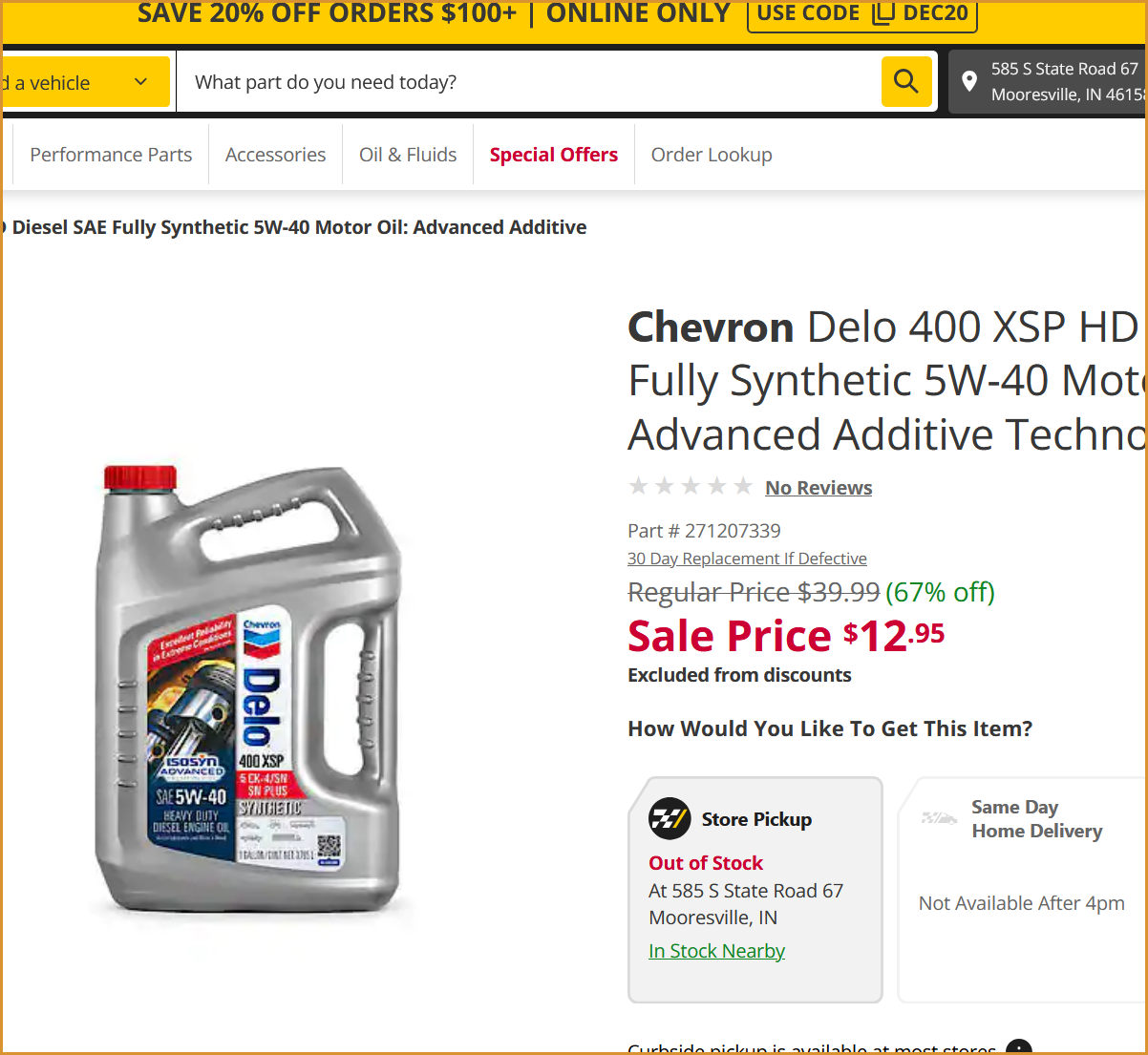Open the Performance Parts menu
This screenshot has height=1055, width=1148.
coord(111,155)
